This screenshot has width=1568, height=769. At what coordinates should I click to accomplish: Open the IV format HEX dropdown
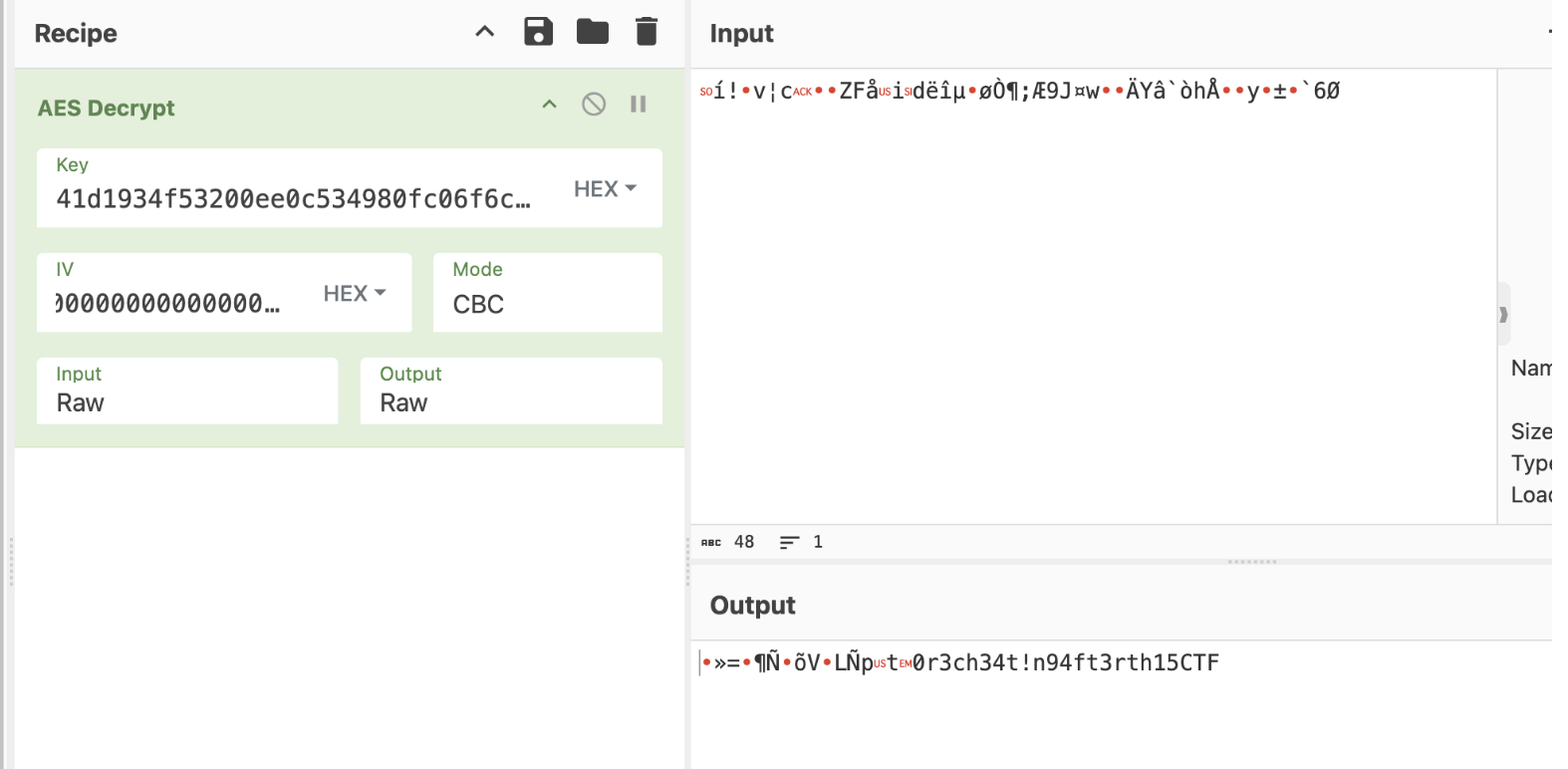click(x=354, y=294)
